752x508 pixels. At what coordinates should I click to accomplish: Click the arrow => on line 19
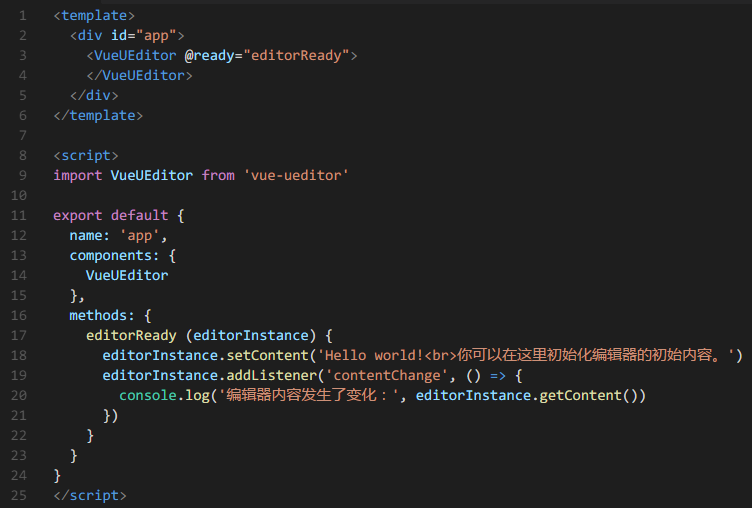click(x=498, y=376)
